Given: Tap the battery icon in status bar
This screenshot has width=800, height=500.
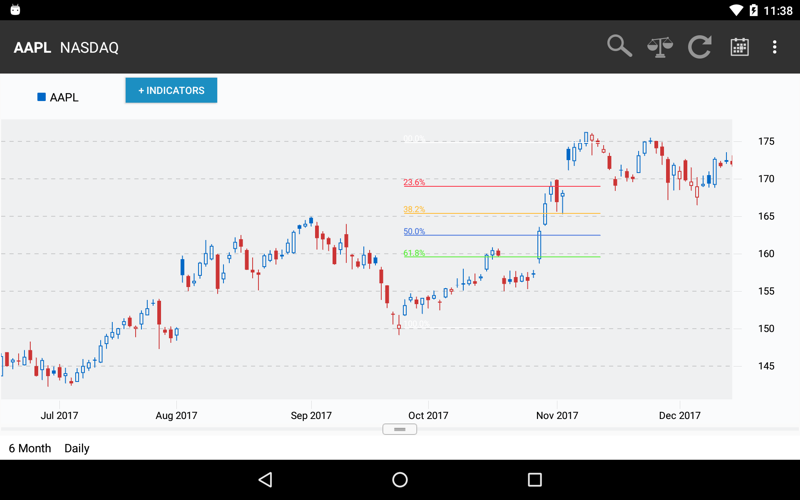Looking at the screenshot, I should (754, 10).
